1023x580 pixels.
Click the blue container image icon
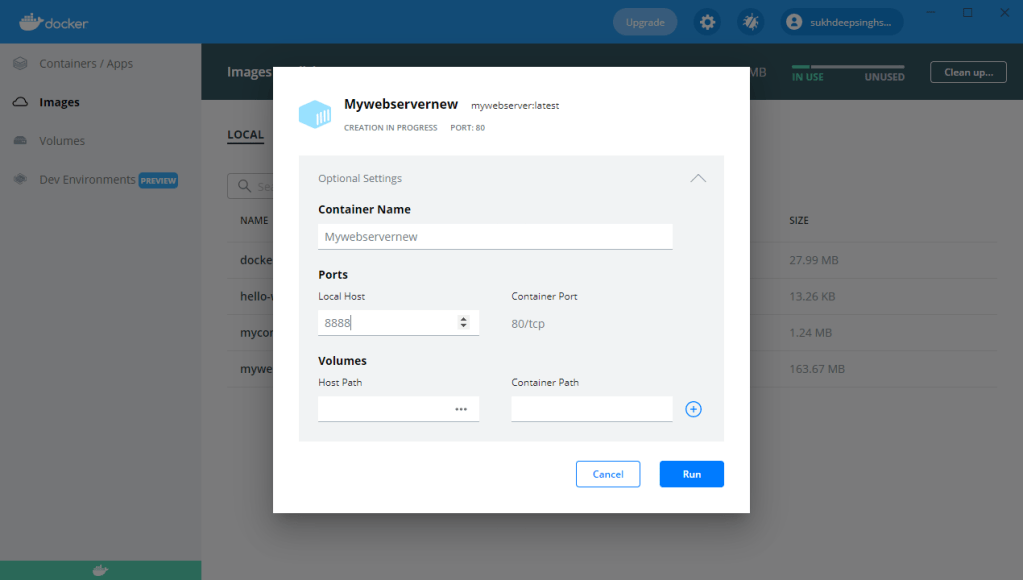pyautogui.click(x=315, y=114)
